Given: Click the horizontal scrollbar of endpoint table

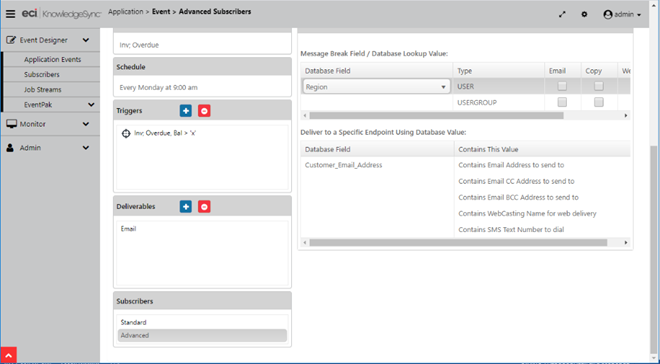Looking at the screenshot, I should (458, 242).
